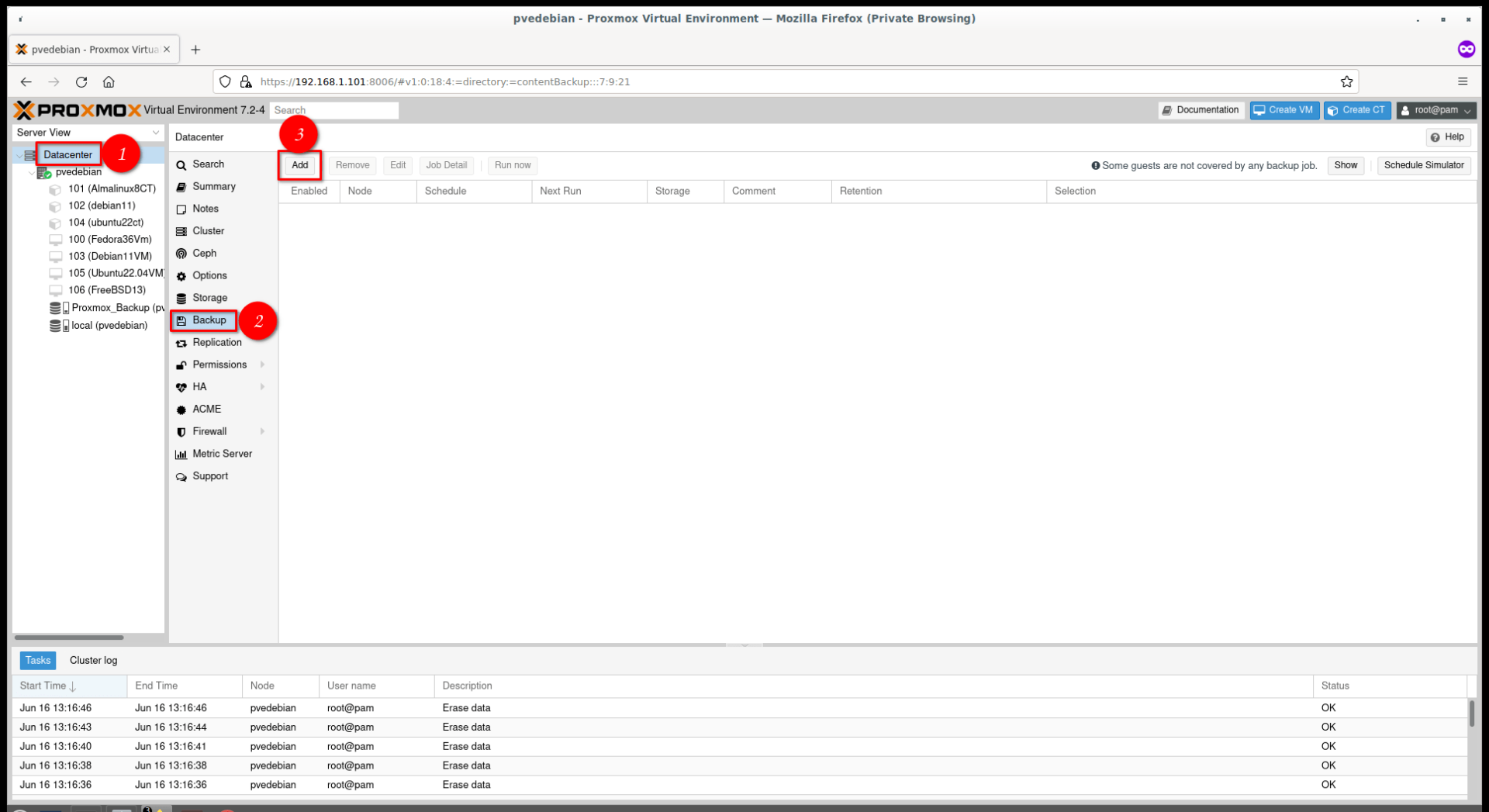1489x812 pixels.
Task: Click the Metric Server chart icon
Action: 181,454
